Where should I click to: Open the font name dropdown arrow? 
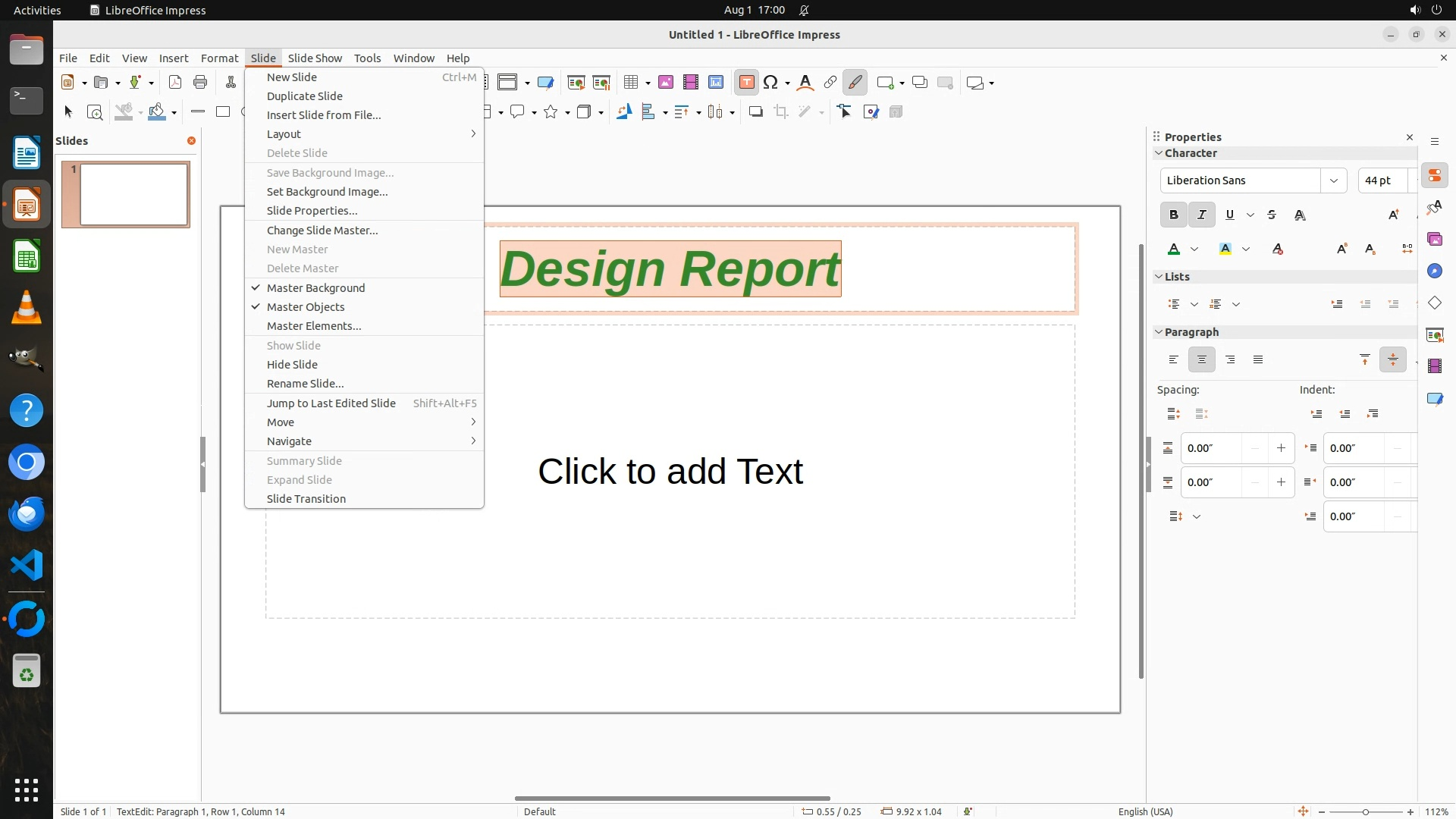[1333, 180]
